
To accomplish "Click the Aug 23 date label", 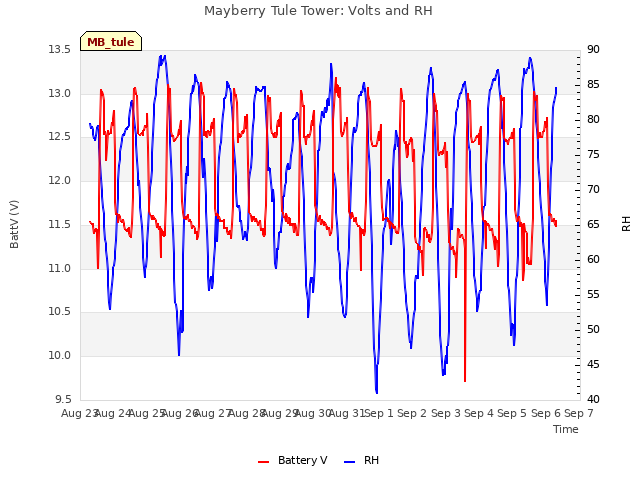I will [x=79, y=413].
